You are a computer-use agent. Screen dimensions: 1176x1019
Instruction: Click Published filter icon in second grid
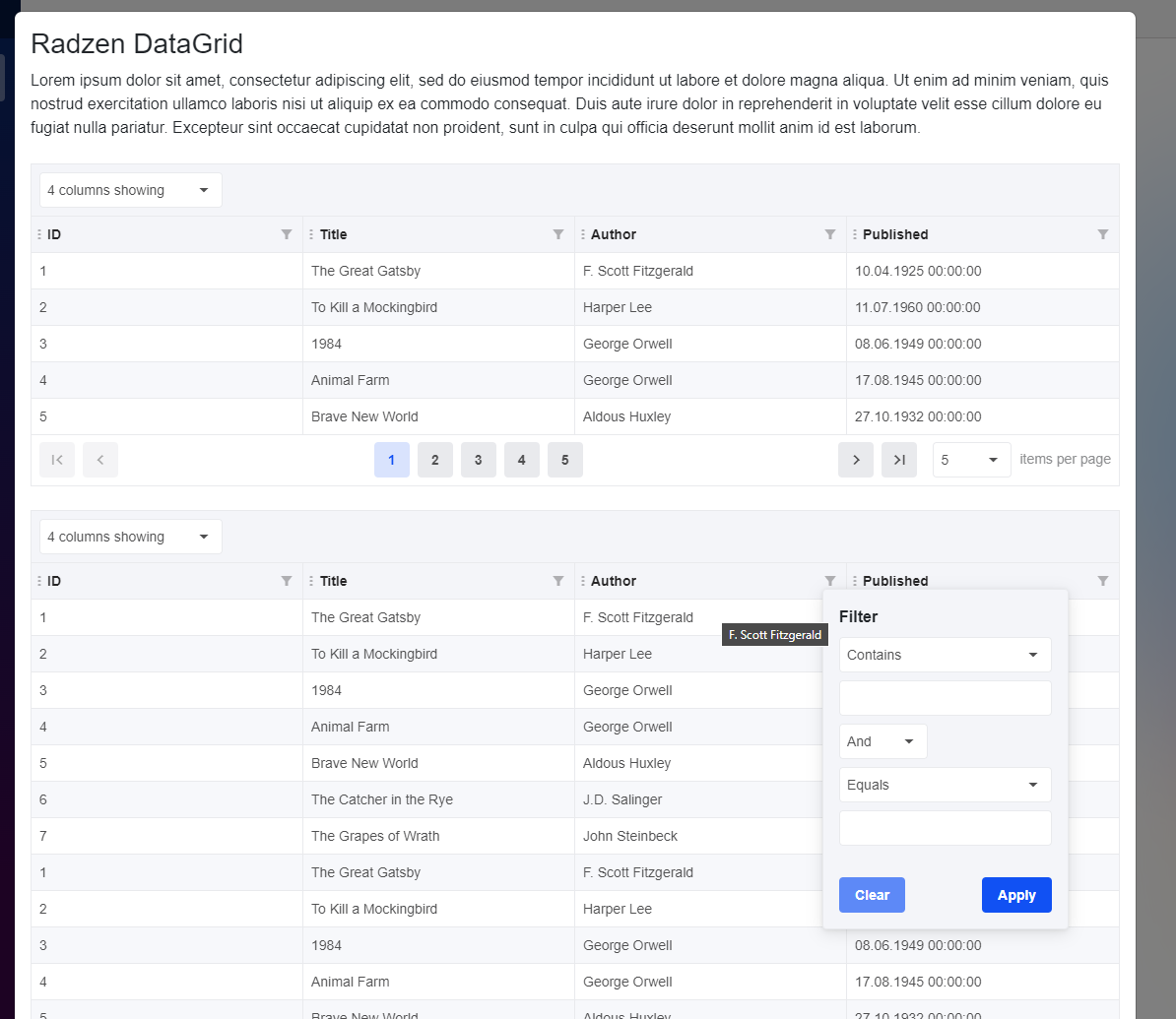(1103, 581)
